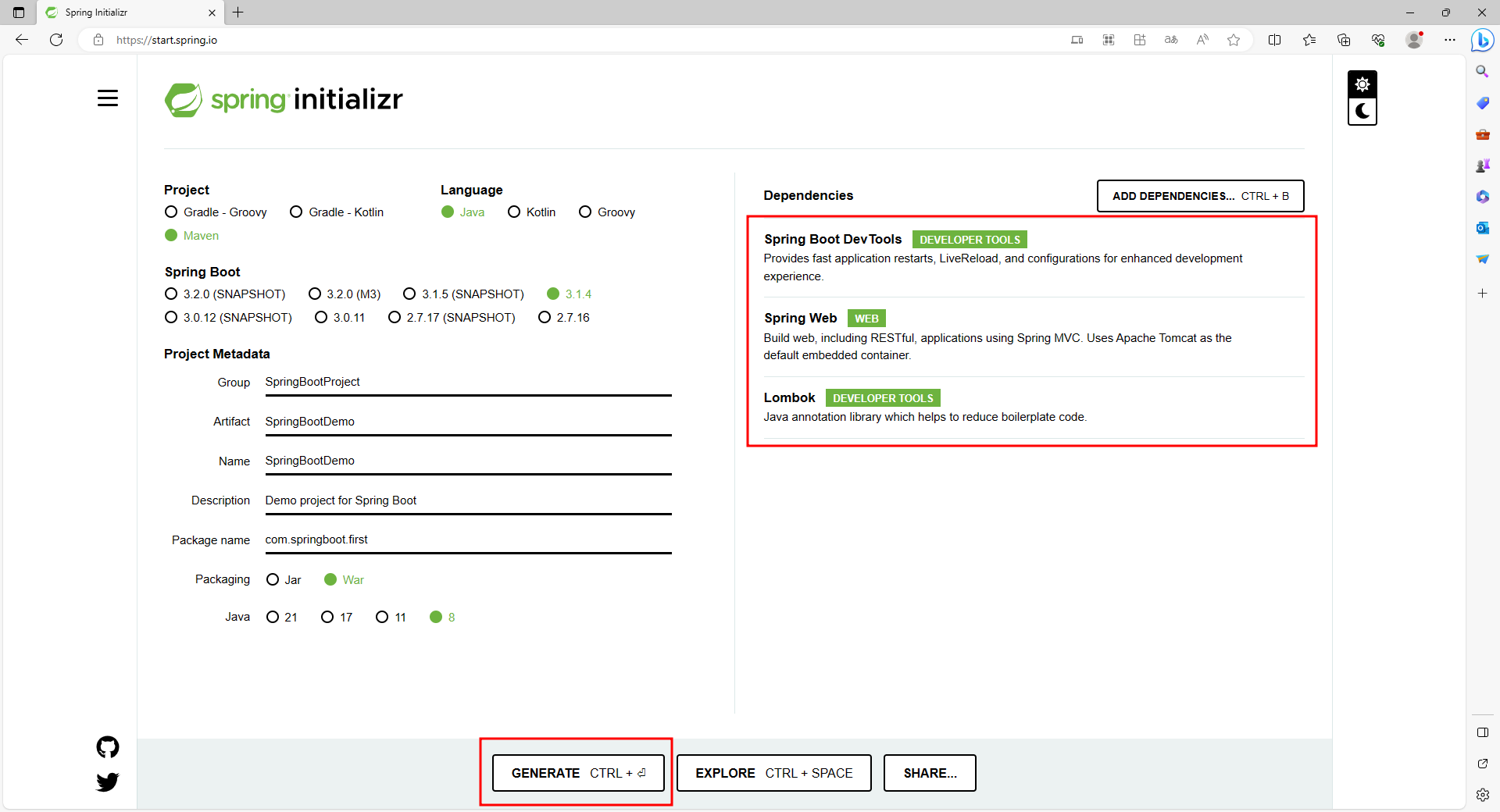Open browser Settings and more menu
1500x812 pixels.
pos(1450,40)
